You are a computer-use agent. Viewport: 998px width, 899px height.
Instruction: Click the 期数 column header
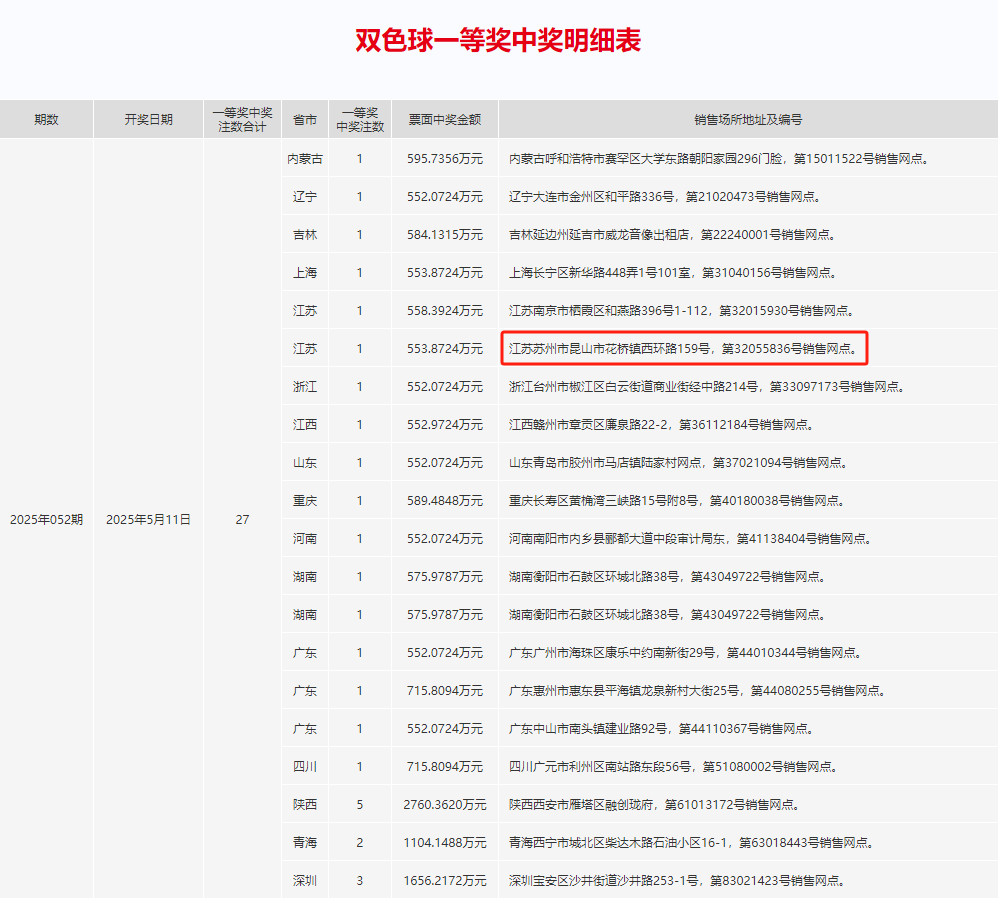(x=46, y=119)
